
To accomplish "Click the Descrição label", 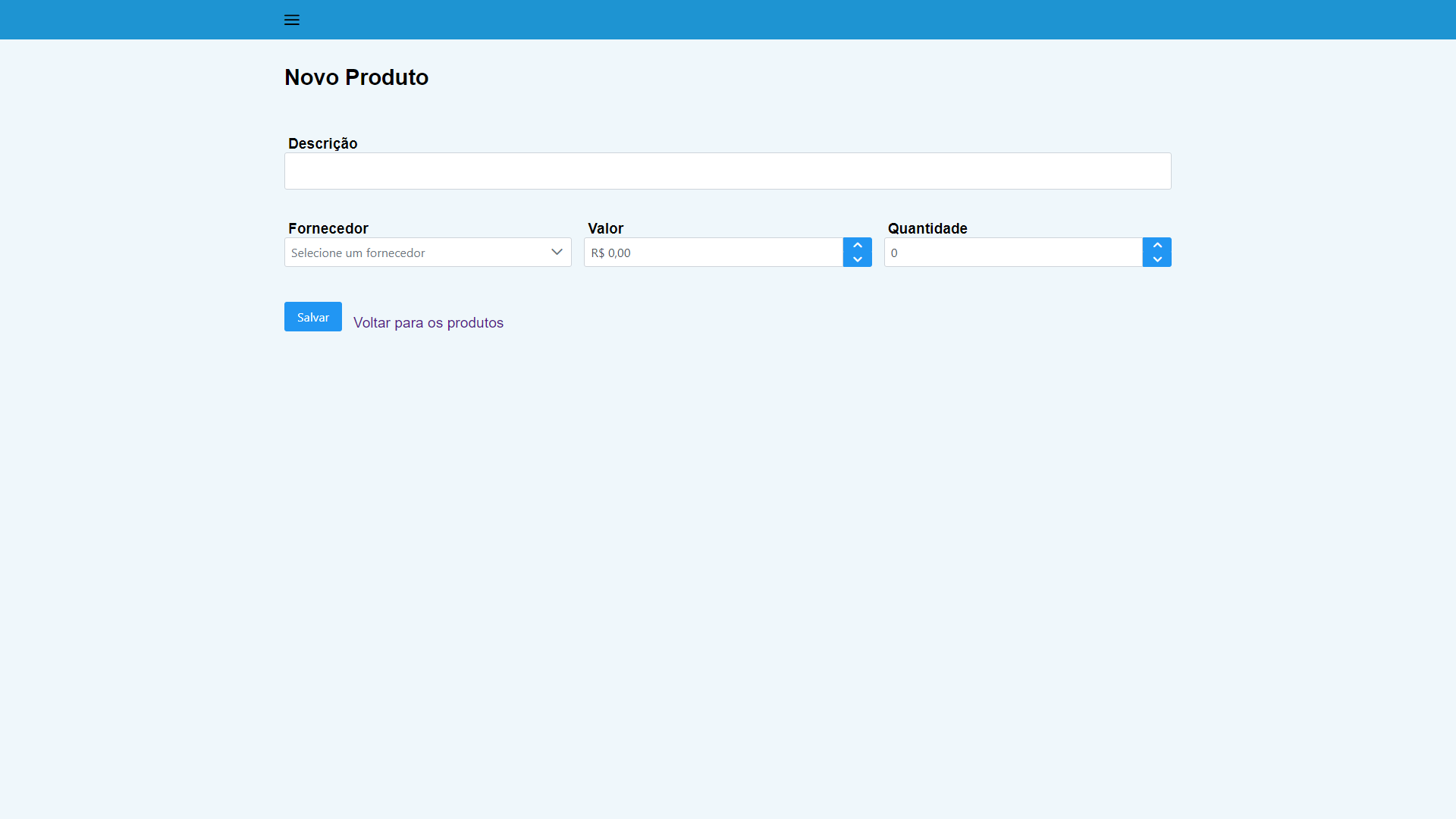I will click(322, 143).
